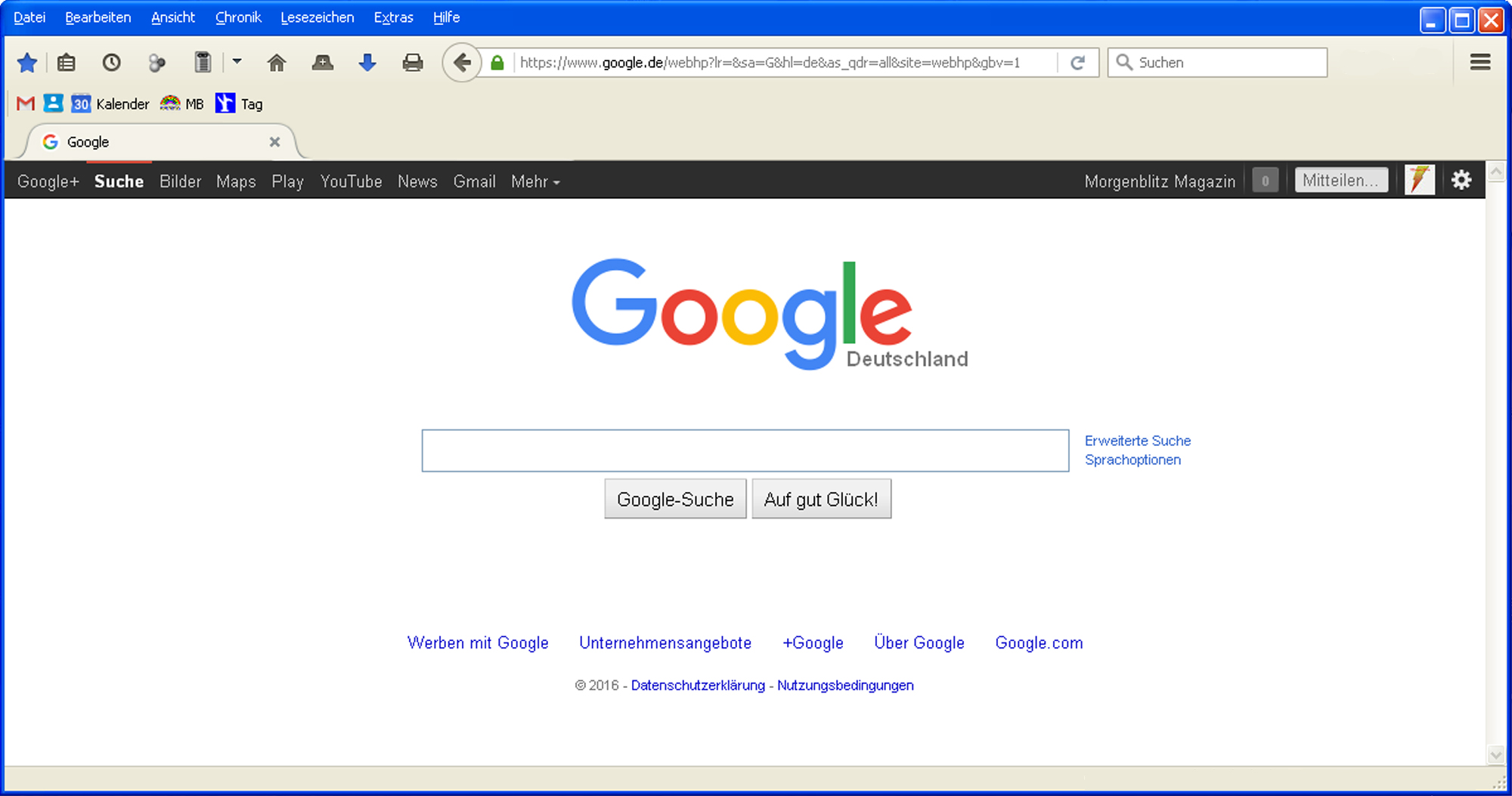This screenshot has height=796, width=1512.
Task: Open the lightning bolt profile picture
Action: 1420,180
